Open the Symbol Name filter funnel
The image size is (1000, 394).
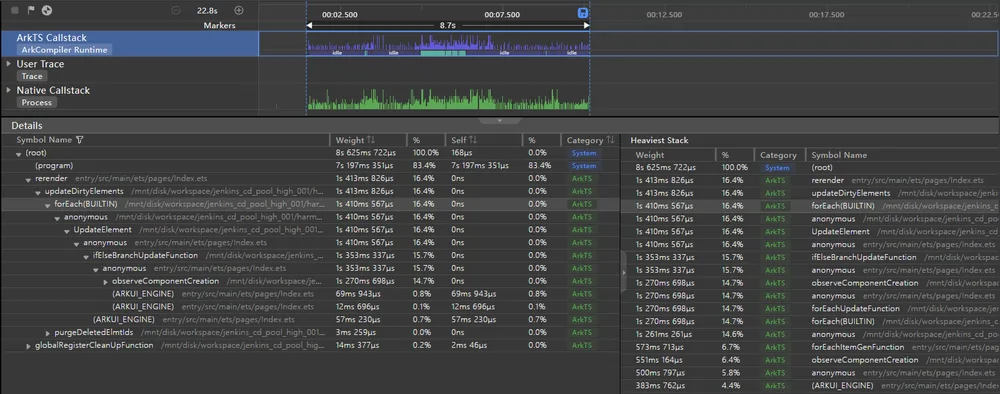pos(79,140)
